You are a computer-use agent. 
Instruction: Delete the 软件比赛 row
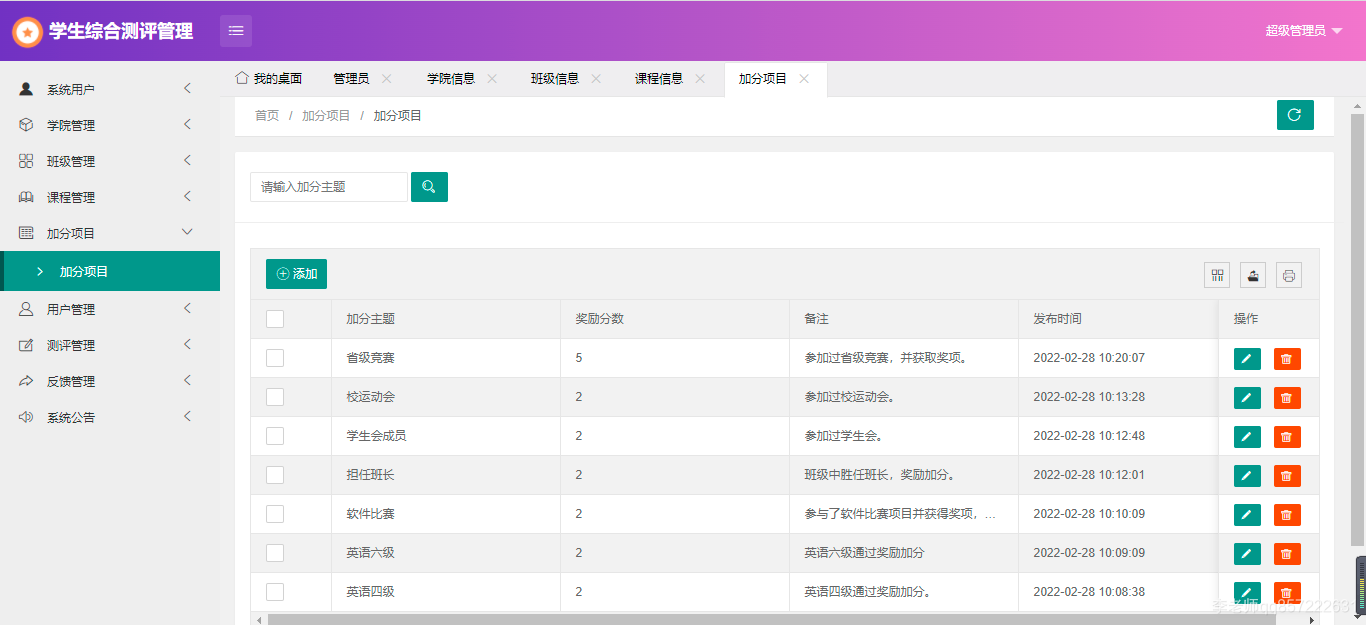(1287, 515)
